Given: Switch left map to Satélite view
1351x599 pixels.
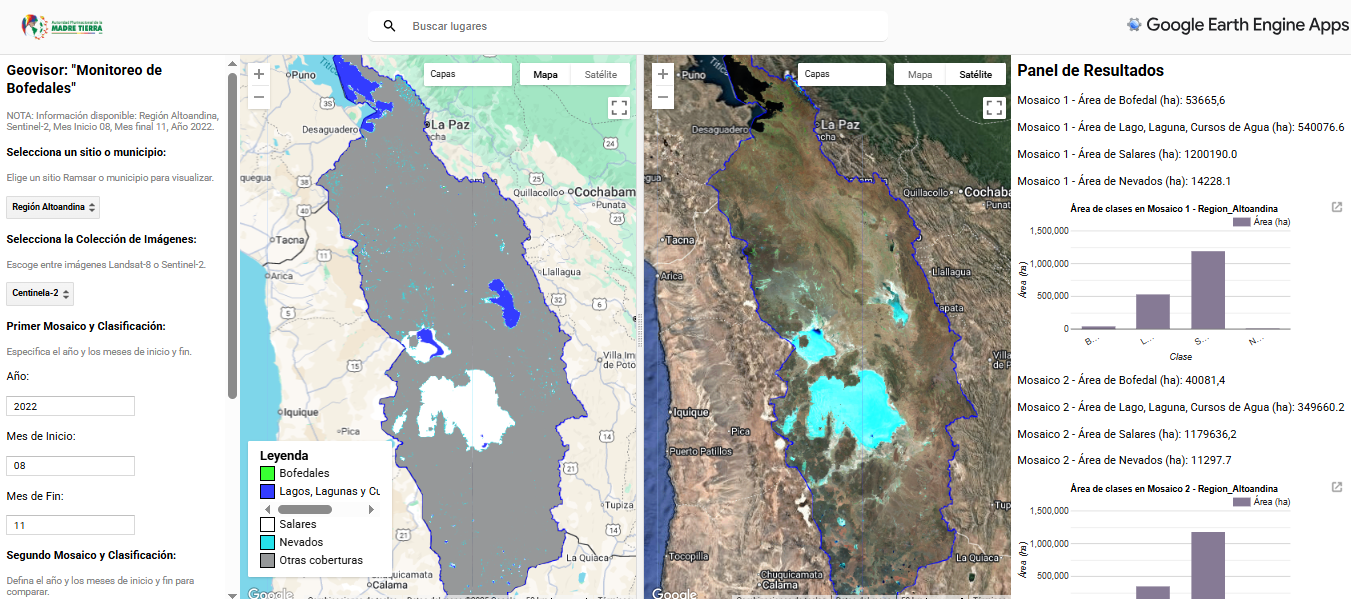Looking at the screenshot, I should (601, 74).
